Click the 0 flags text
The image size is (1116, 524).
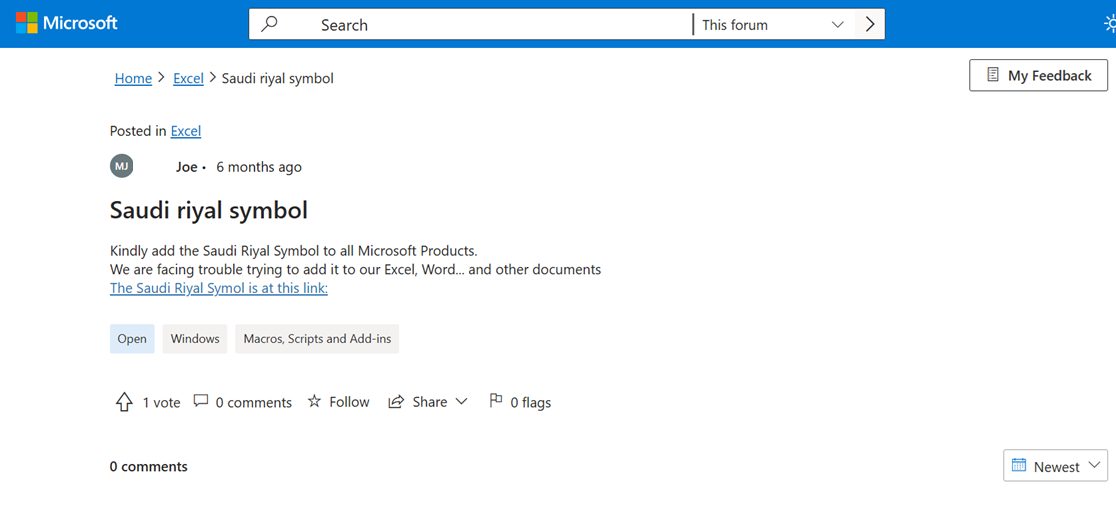531,402
